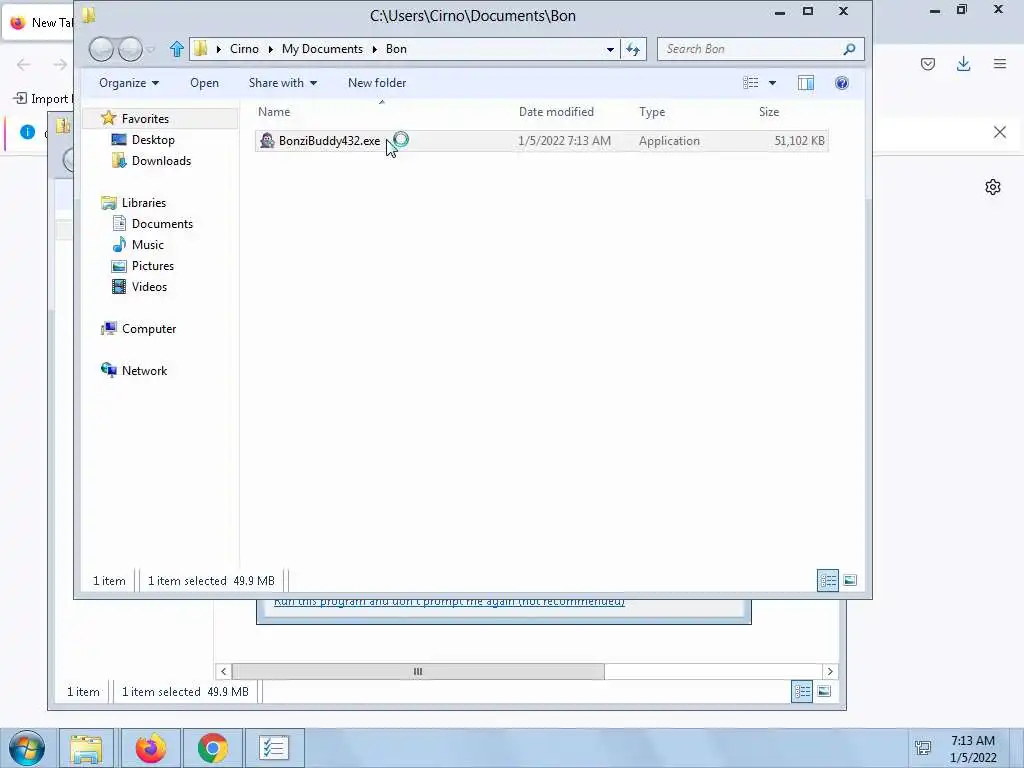This screenshot has height=768, width=1024.
Task: Select Cirno in the address breadcrumb
Action: tap(244, 49)
